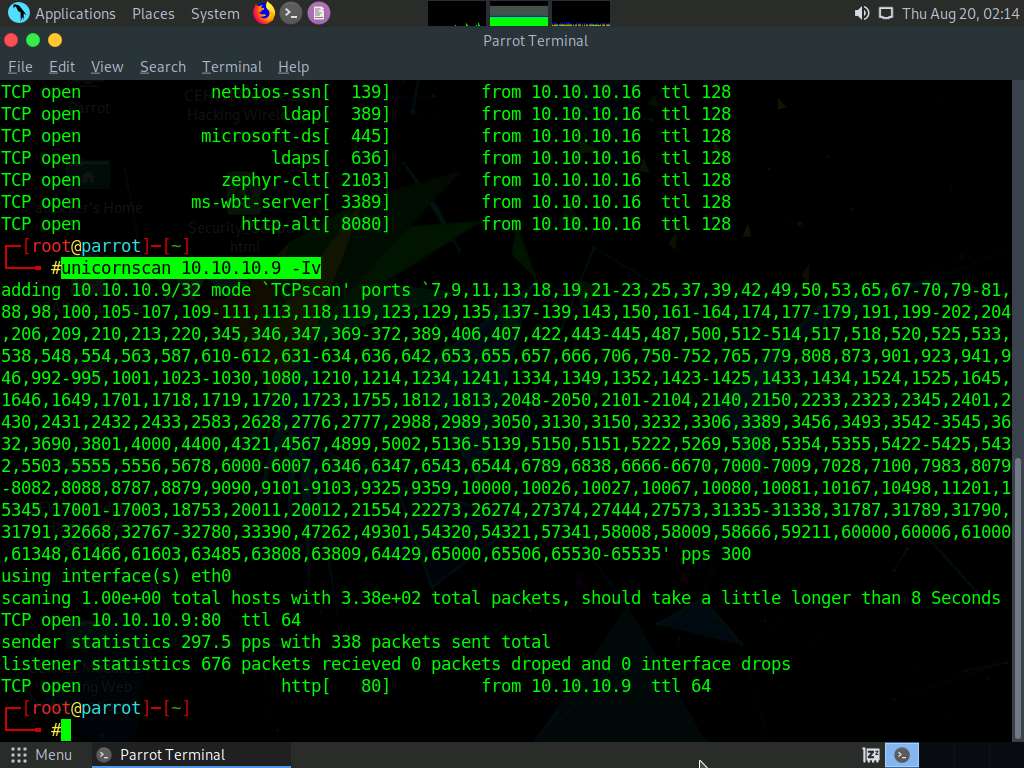Click the 'TCP open 10.10.10.9:80 ttl 64' line

click(x=151, y=620)
